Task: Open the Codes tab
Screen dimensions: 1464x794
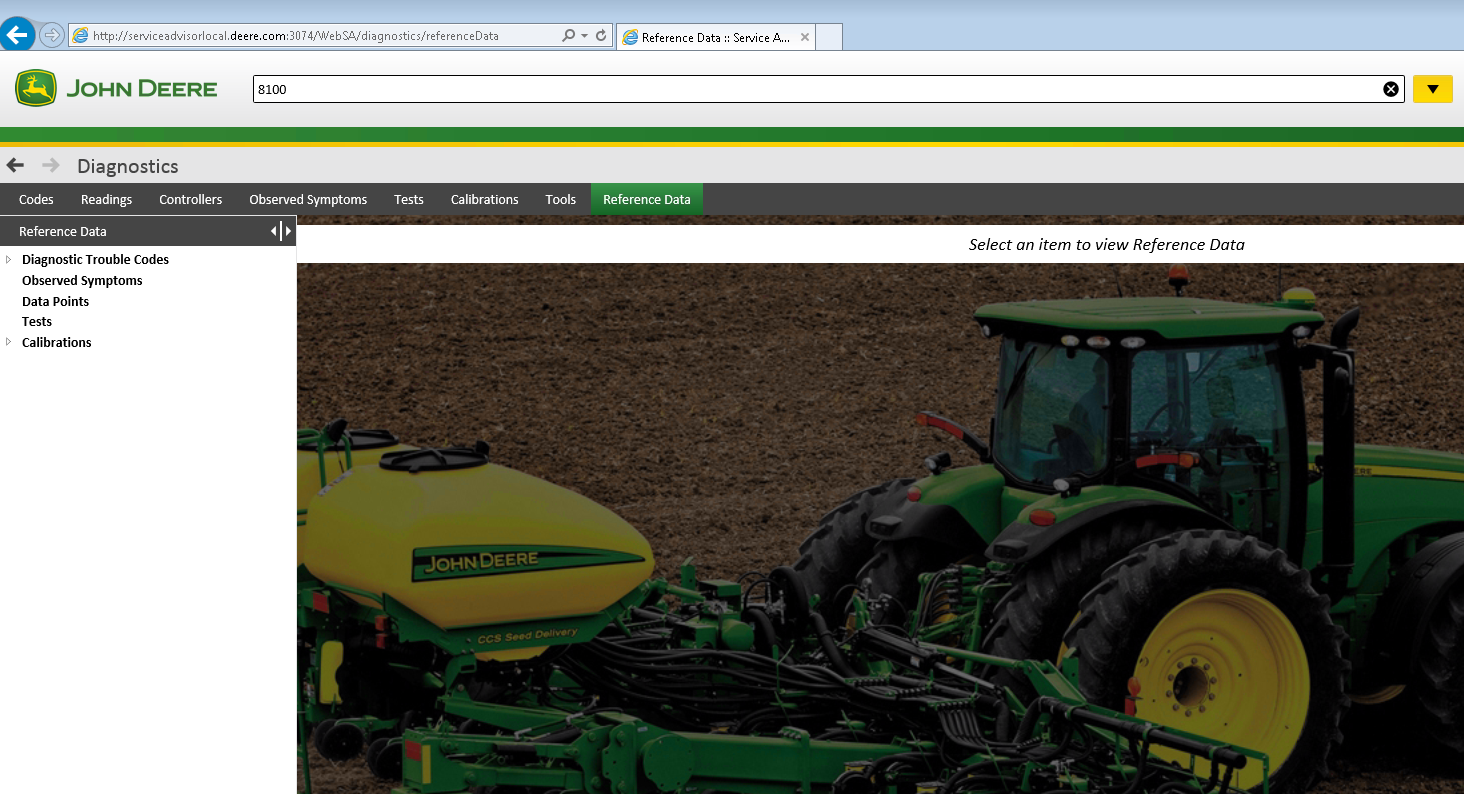Action: click(x=36, y=199)
